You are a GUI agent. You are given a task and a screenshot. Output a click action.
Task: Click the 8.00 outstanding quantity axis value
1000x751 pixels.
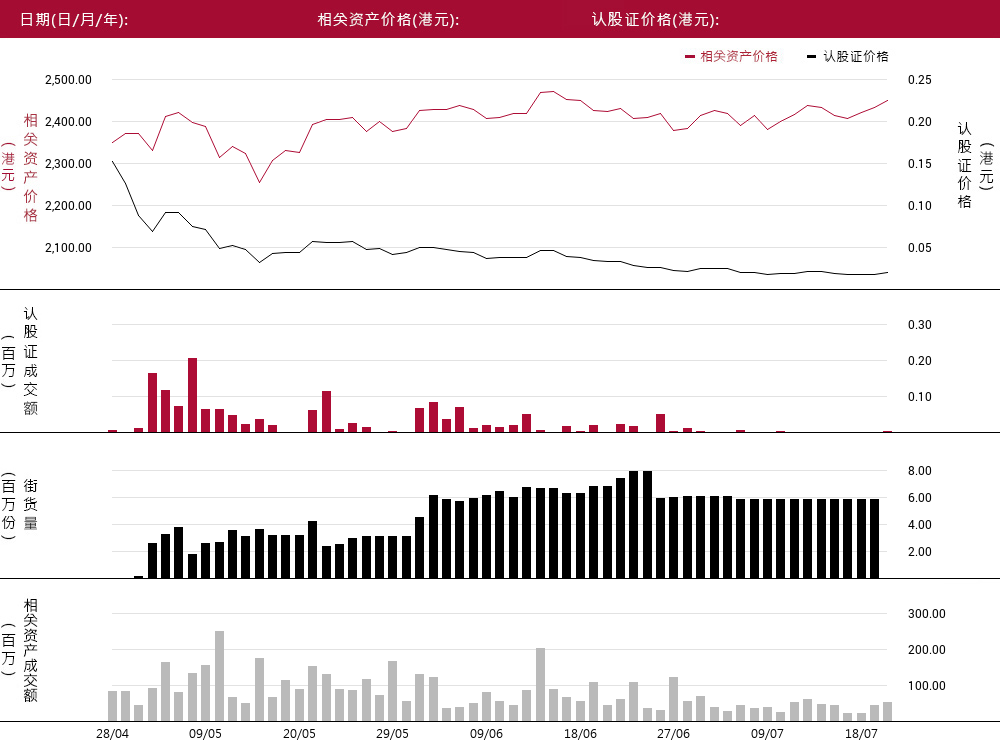[x=920, y=471]
